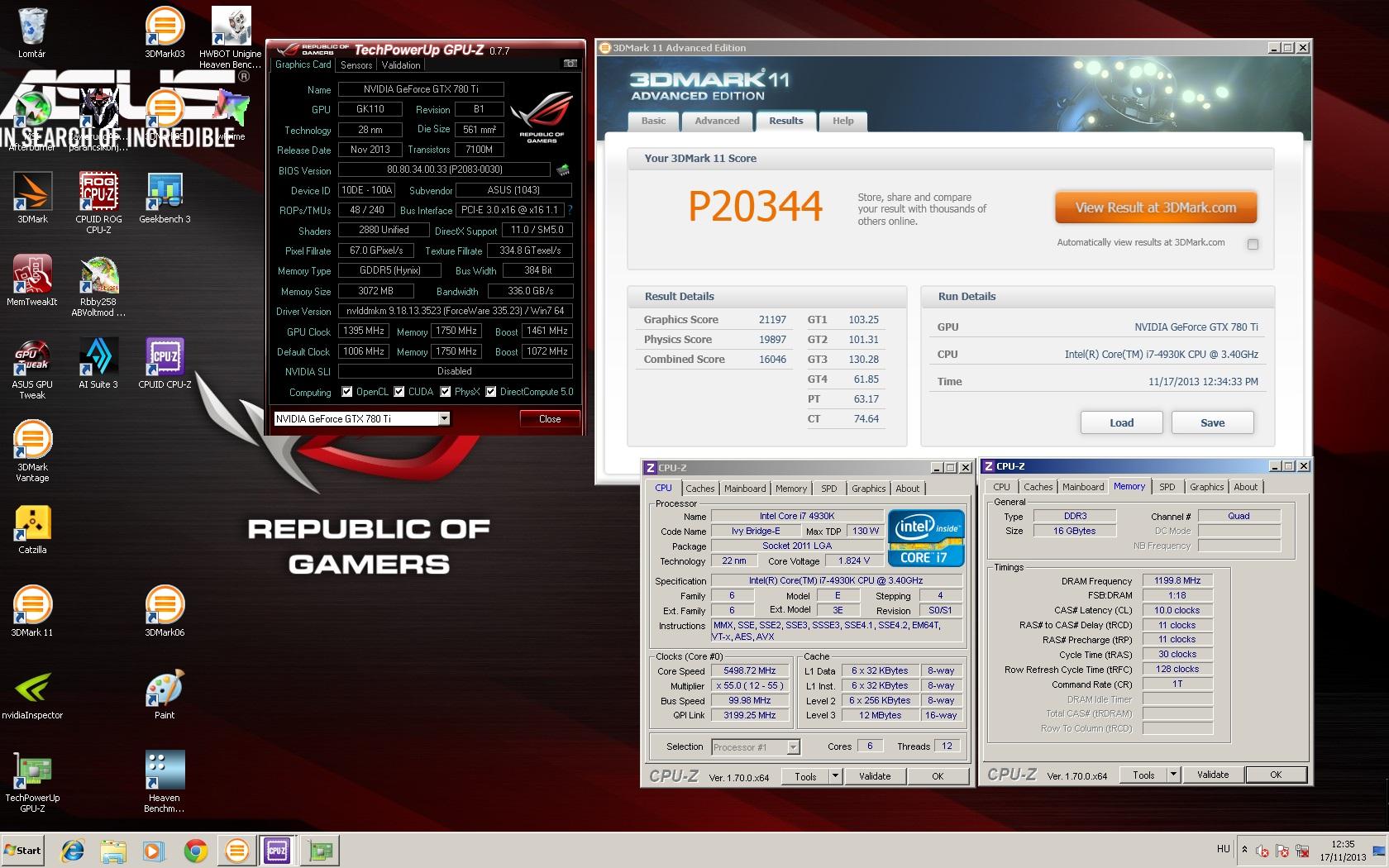Click the Core Speed value in CPU-Z
Screen dimensions: 1389x868
[x=749, y=670]
